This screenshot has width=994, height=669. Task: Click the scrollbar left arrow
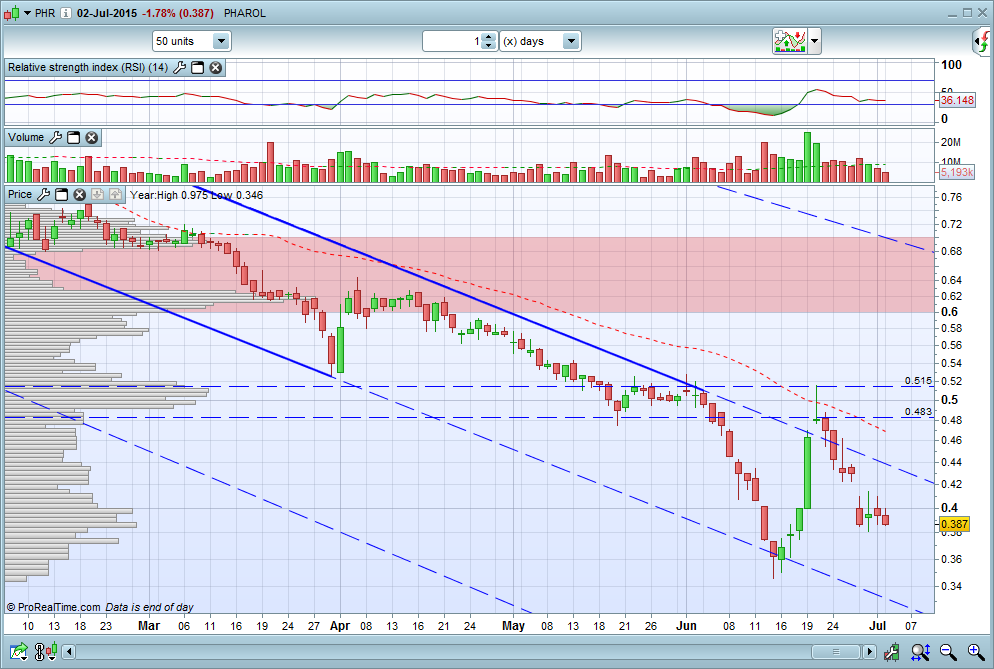(x=68, y=652)
